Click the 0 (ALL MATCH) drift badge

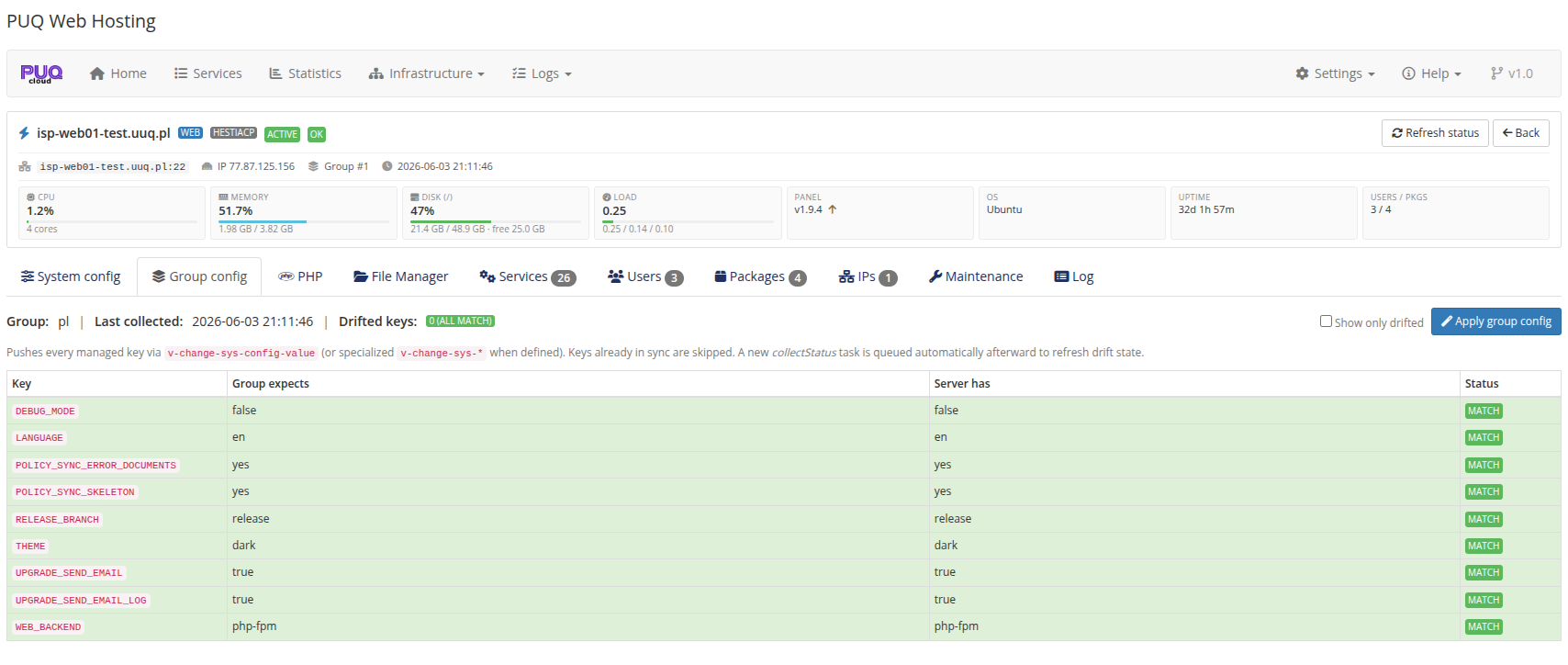[x=461, y=321]
